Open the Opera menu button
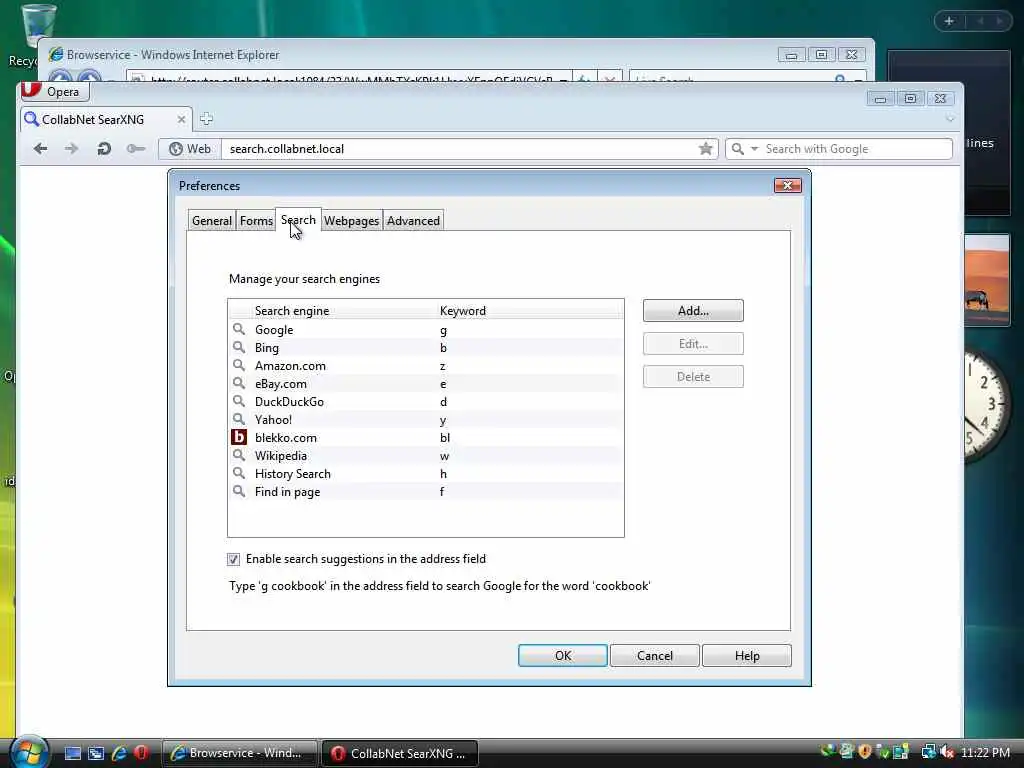 tap(54, 91)
